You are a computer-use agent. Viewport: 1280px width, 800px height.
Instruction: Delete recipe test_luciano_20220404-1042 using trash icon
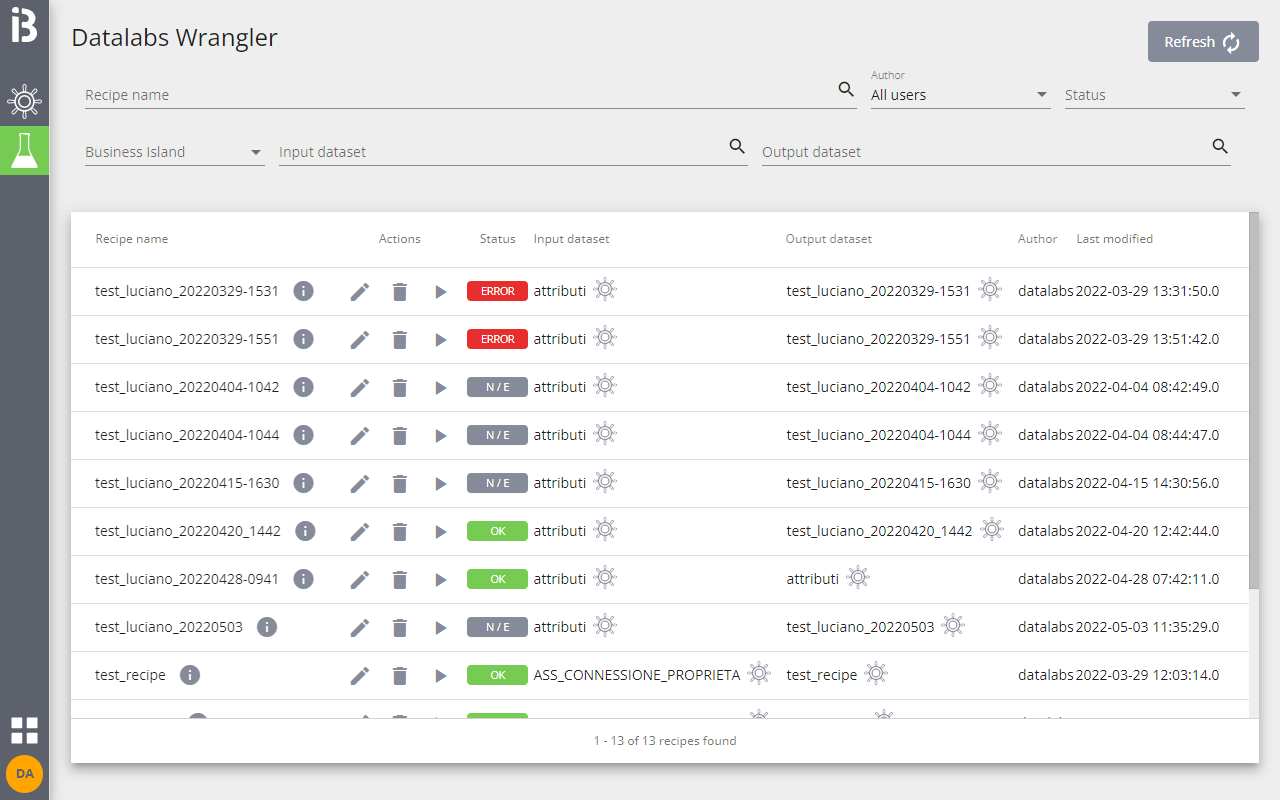(x=400, y=388)
